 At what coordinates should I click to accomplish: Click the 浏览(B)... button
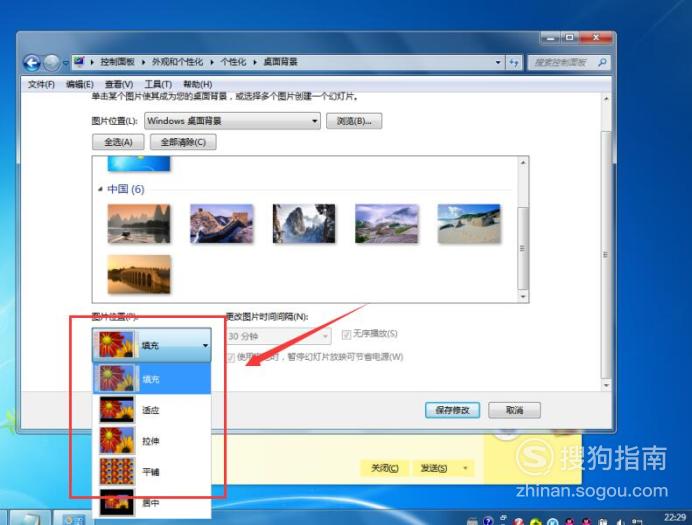(354, 121)
